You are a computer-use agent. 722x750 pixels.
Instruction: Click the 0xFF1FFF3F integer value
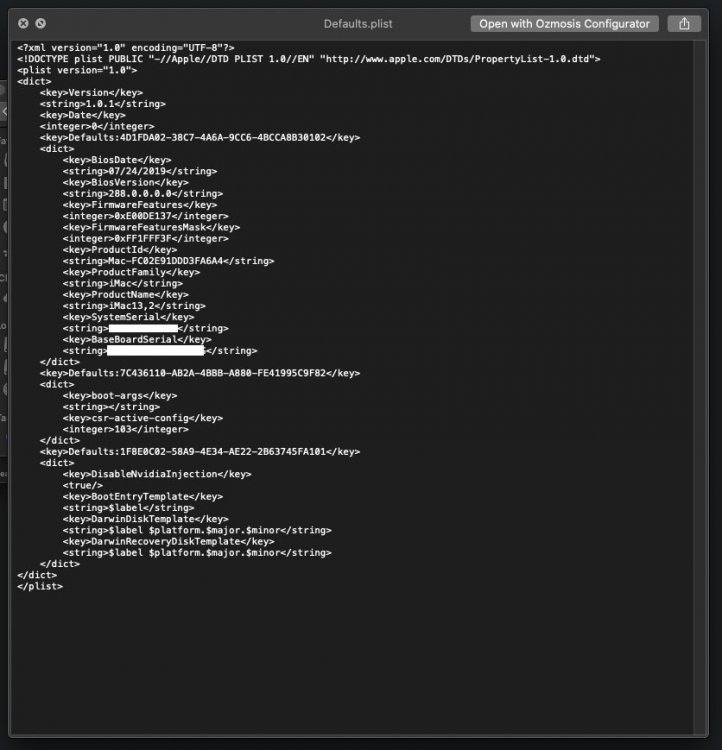[x=145, y=238]
